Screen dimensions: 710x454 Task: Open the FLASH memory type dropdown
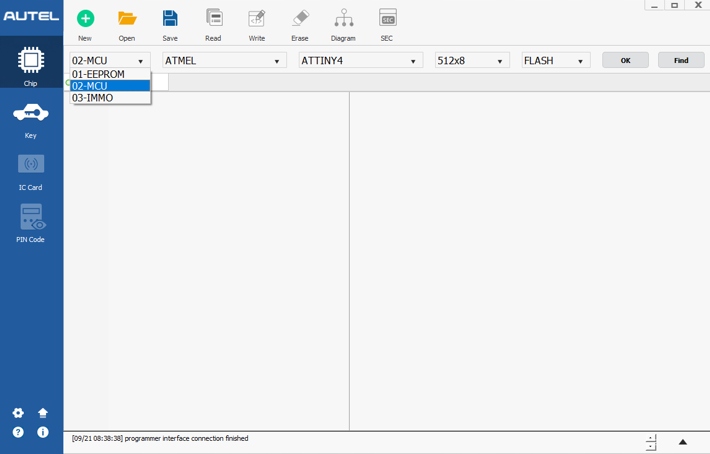click(x=555, y=61)
